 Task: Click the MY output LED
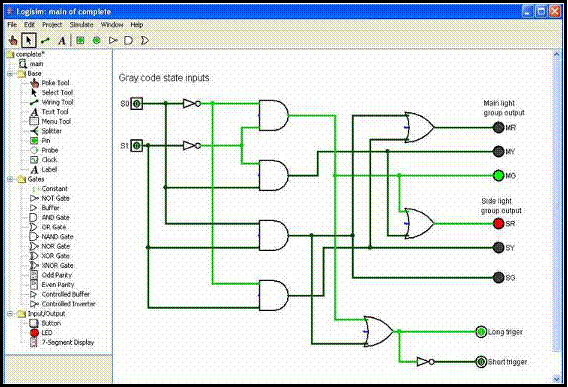pyautogui.click(x=498, y=151)
